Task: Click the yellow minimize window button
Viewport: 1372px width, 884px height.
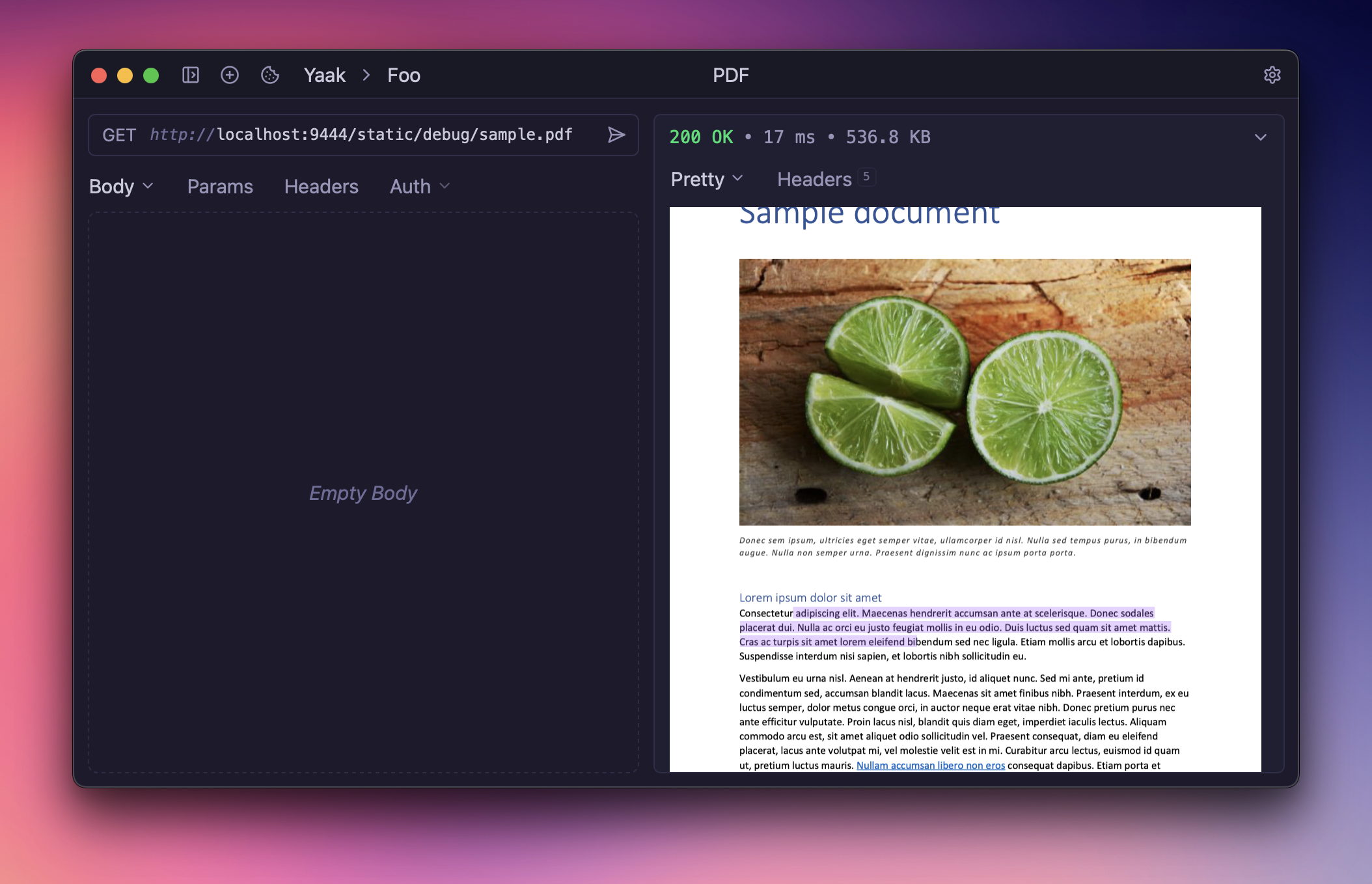Action: [125, 76]
